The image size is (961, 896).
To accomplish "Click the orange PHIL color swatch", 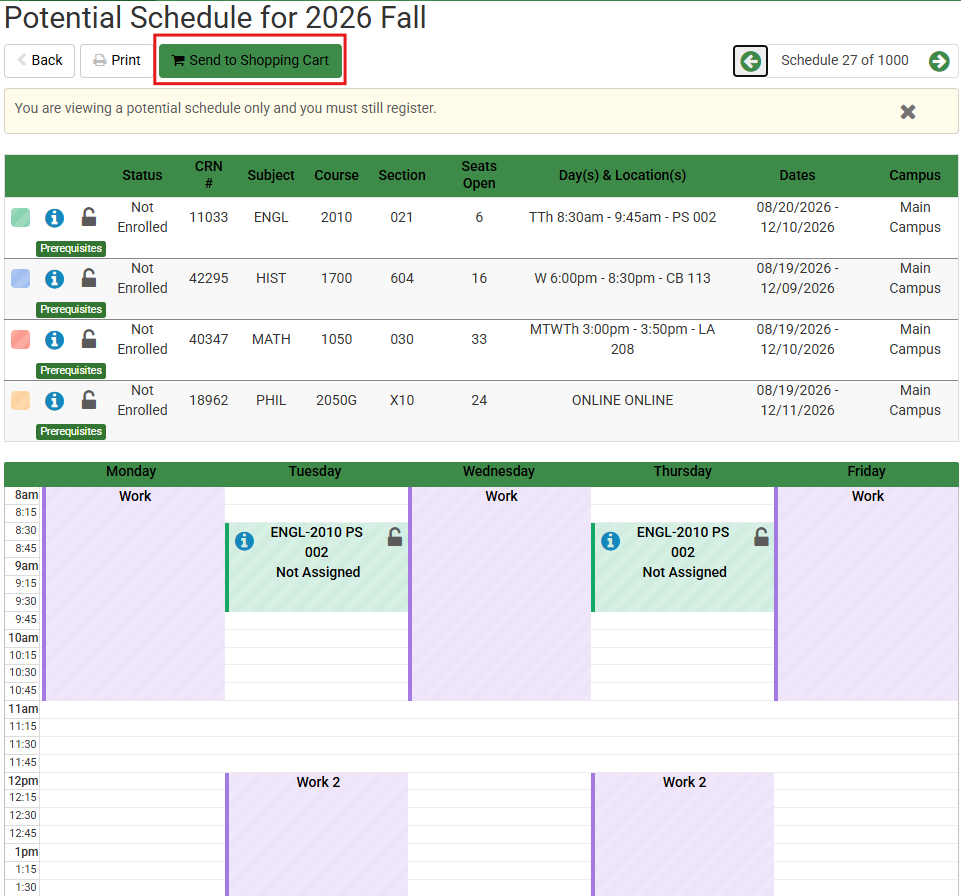I will tap(21, 400).
